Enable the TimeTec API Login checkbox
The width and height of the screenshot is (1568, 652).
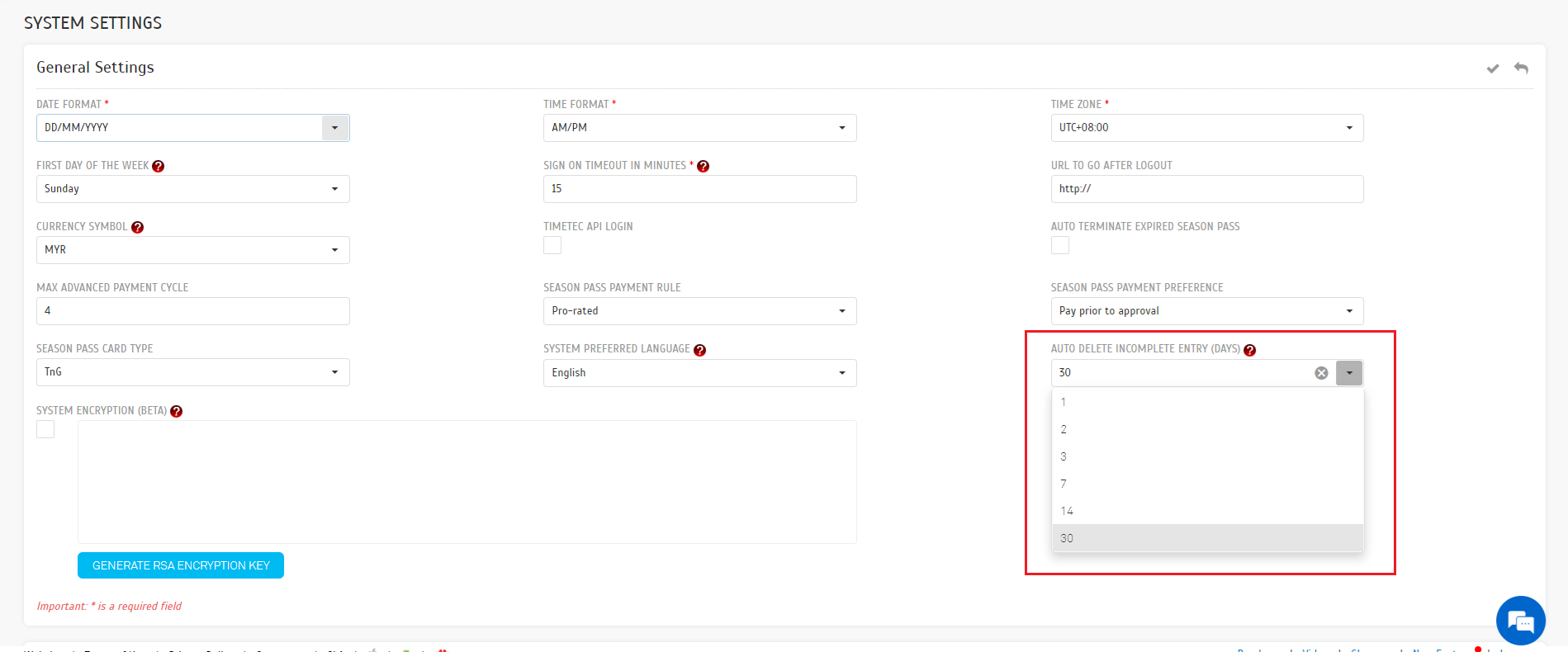coord(552,245)
